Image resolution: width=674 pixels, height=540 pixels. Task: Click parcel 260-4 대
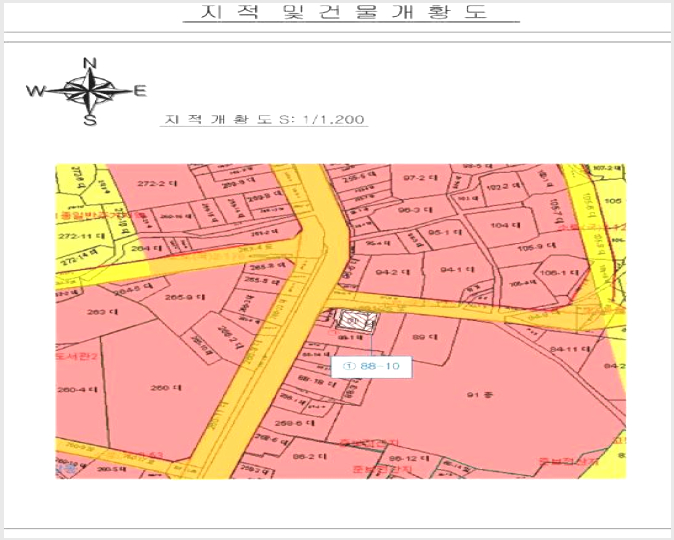[77, 390]
